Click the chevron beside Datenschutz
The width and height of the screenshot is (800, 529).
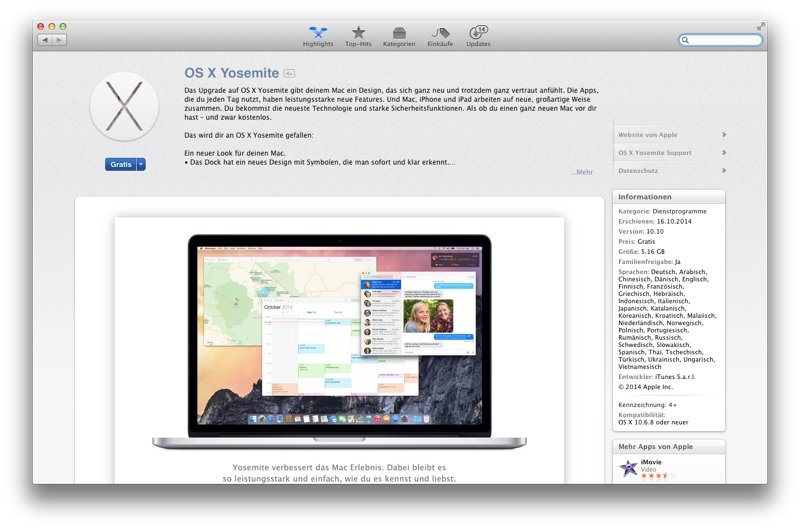[724, 170]
